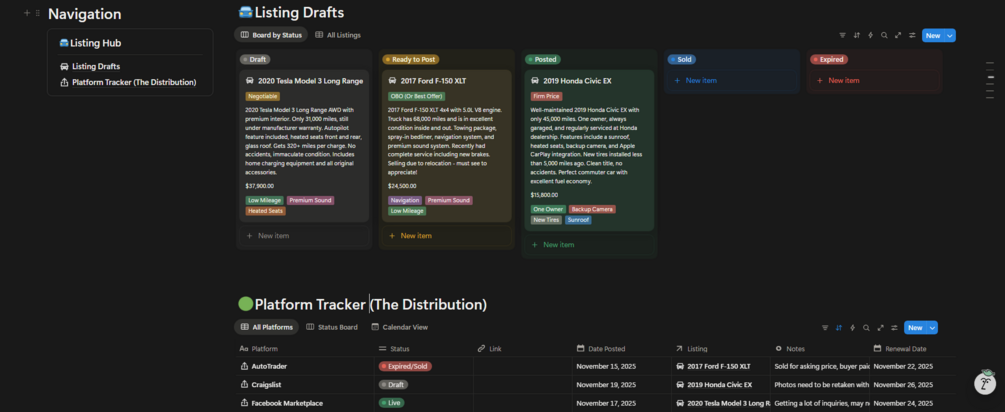The height and width of the screenshot is (412, 1005).
Task: Click the Renewal Date column header
Action: point(913,349)
